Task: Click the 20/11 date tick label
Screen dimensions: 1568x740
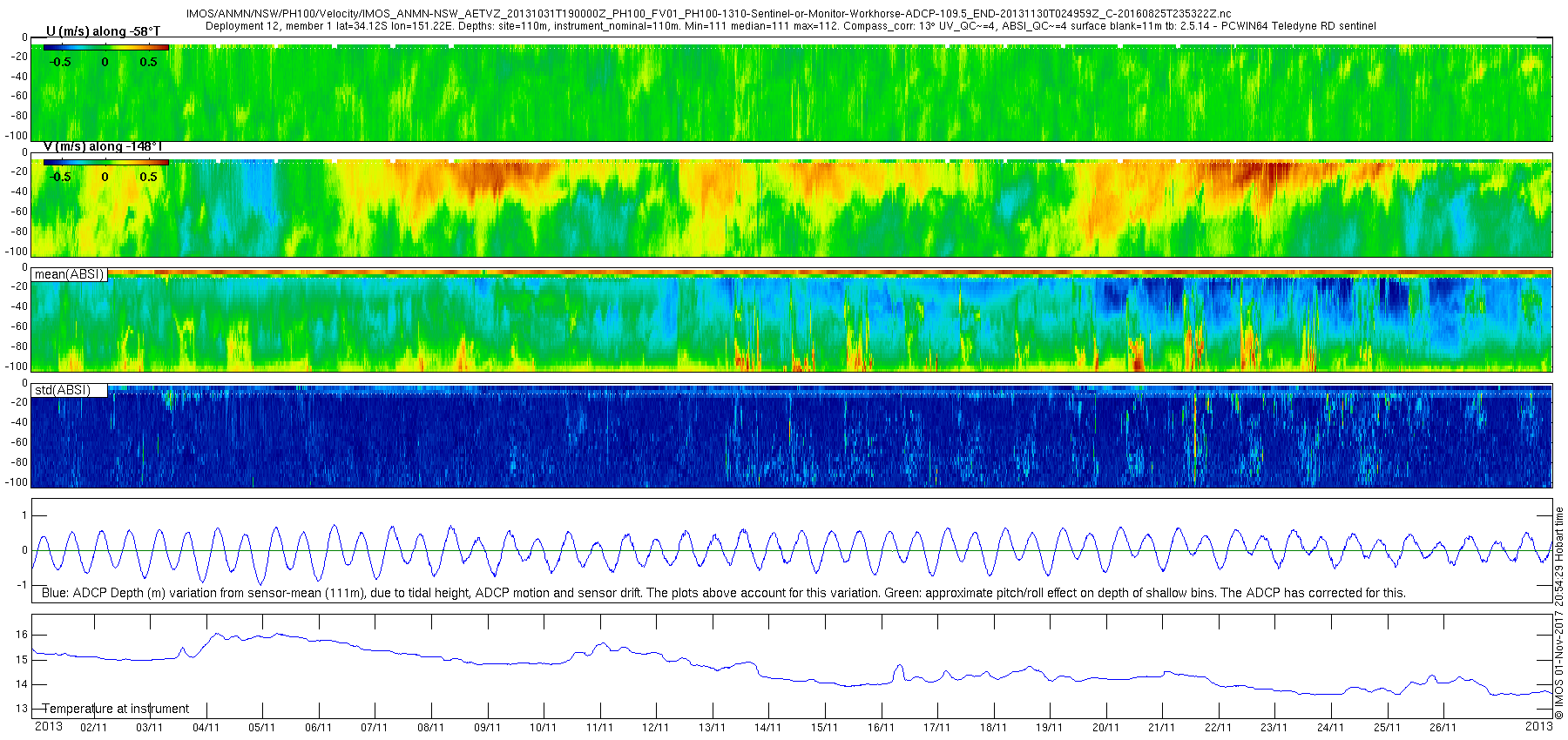Action: tap(1105, 728)
